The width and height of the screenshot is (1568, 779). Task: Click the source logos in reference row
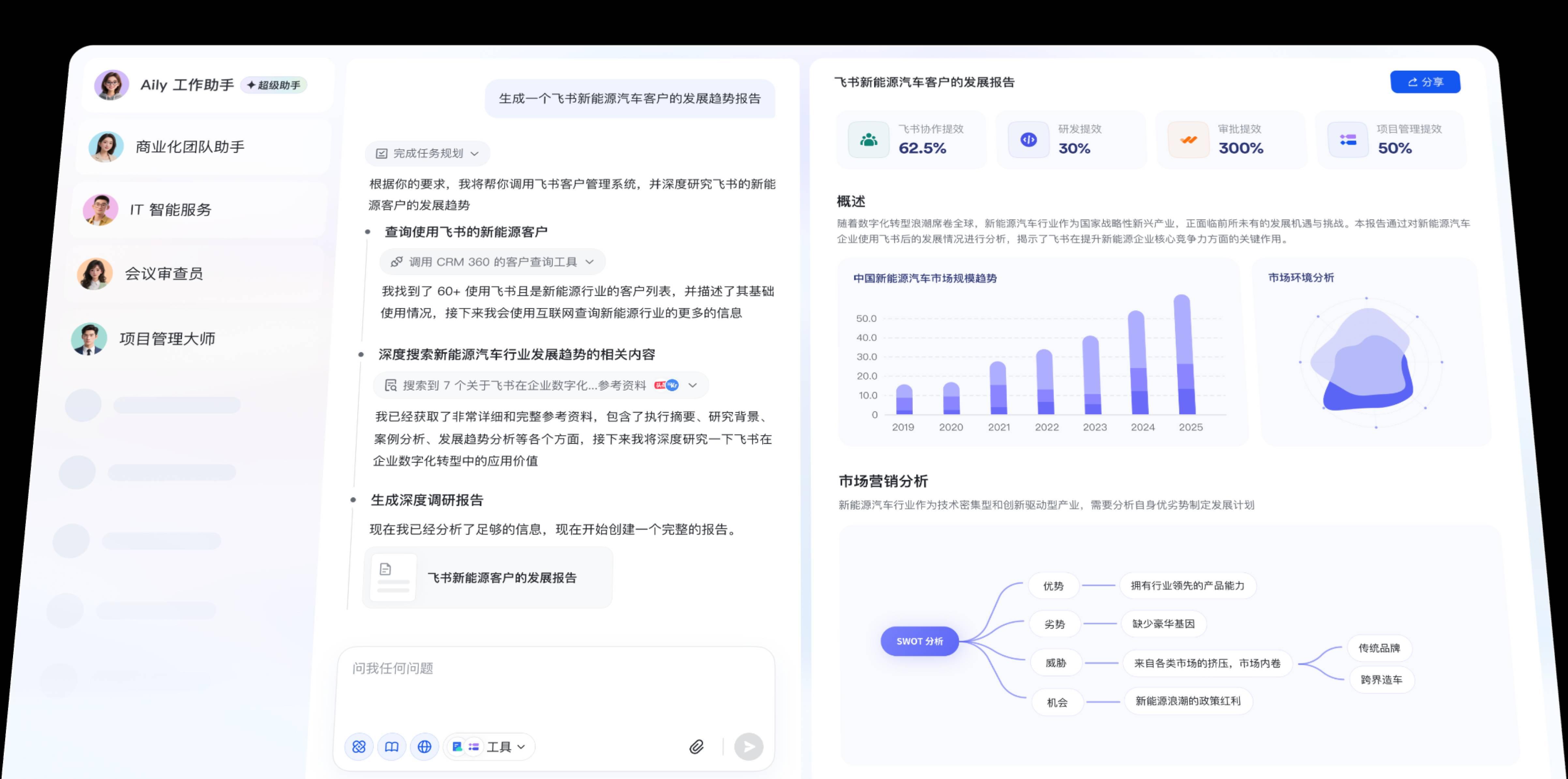point(666,385)
